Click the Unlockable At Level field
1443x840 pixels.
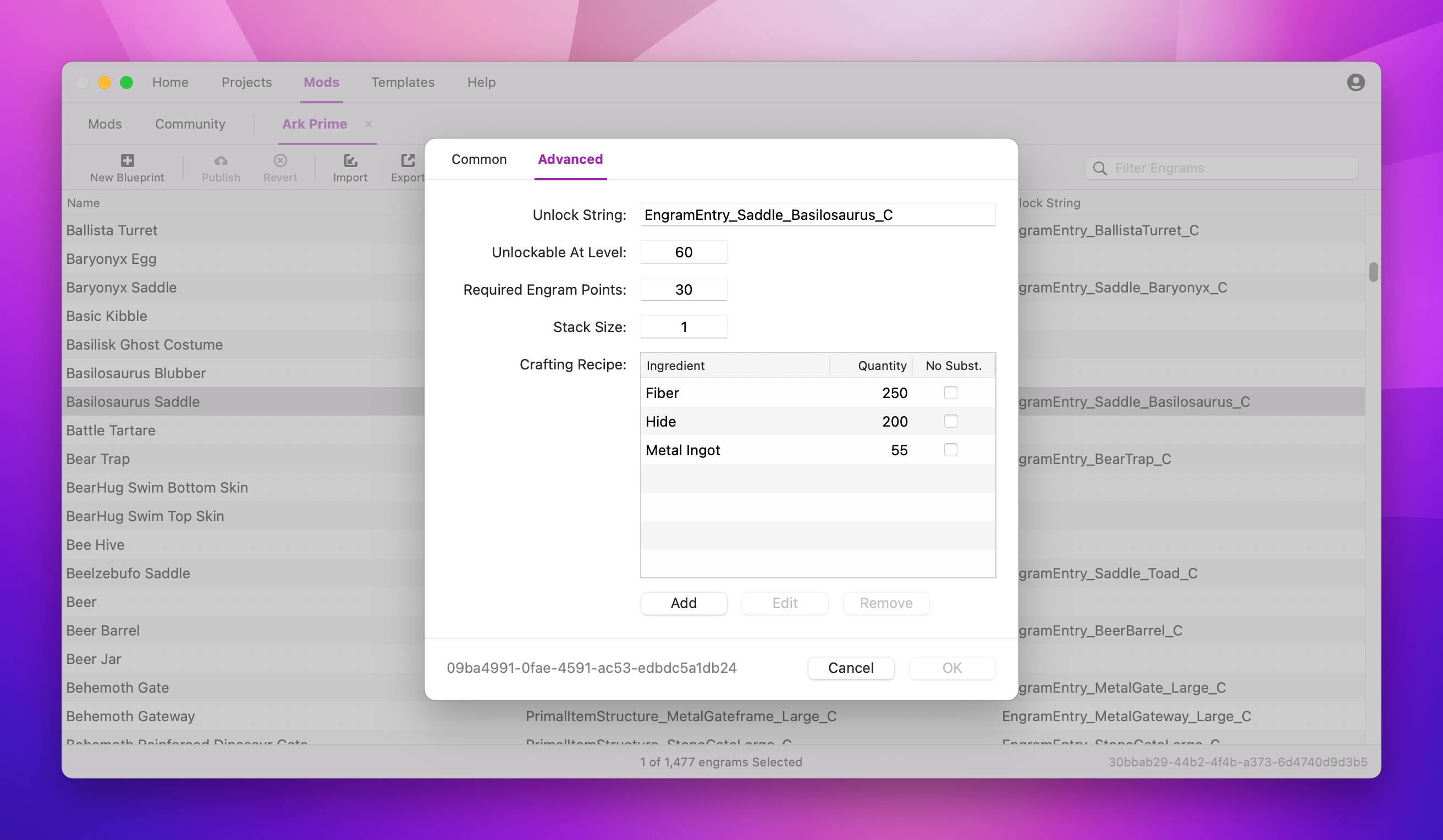(683, 252)
